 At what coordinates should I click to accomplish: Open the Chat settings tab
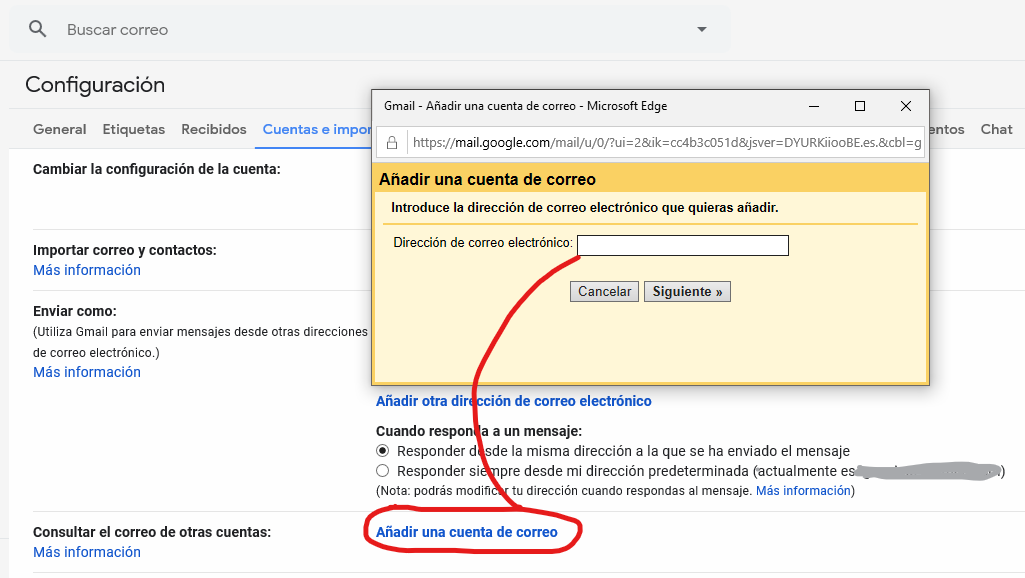[x=996, y=129]
